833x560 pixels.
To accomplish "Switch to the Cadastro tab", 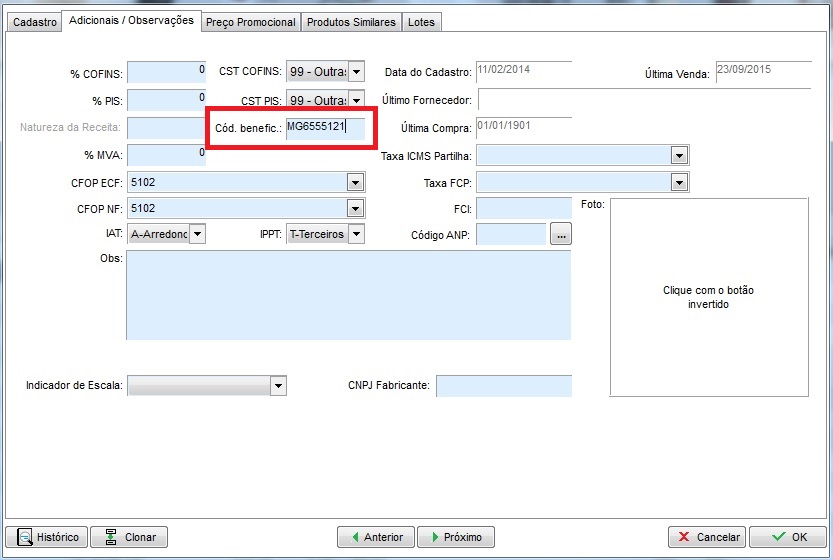I will (x=33, y=22).
